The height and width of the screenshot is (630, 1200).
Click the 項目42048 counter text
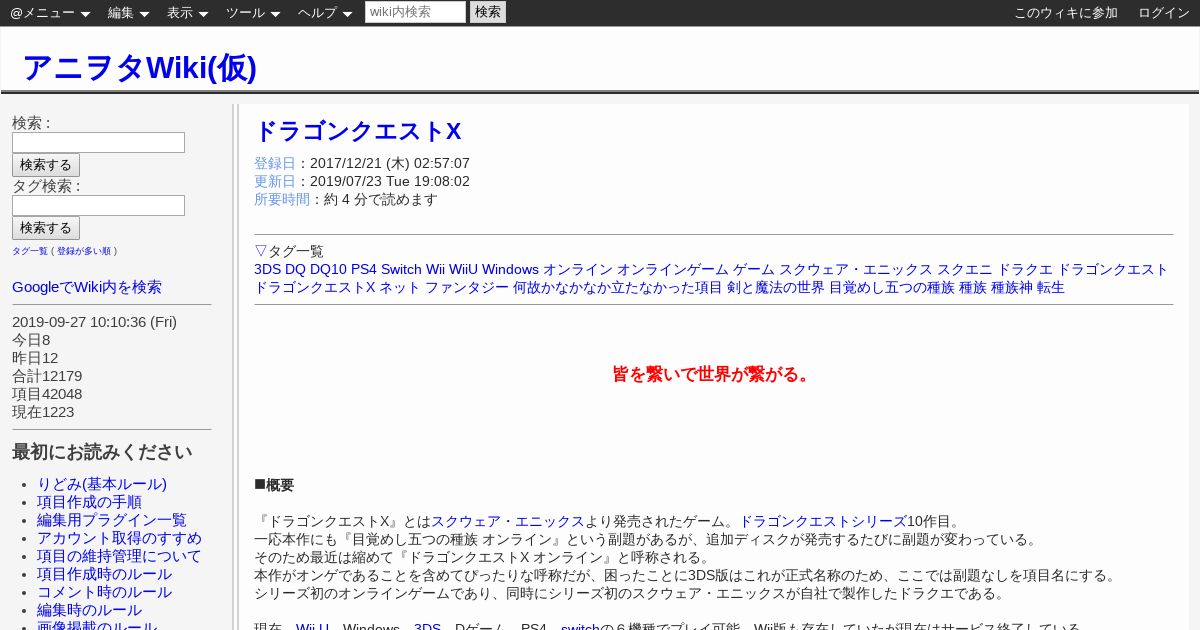point(47,394)
